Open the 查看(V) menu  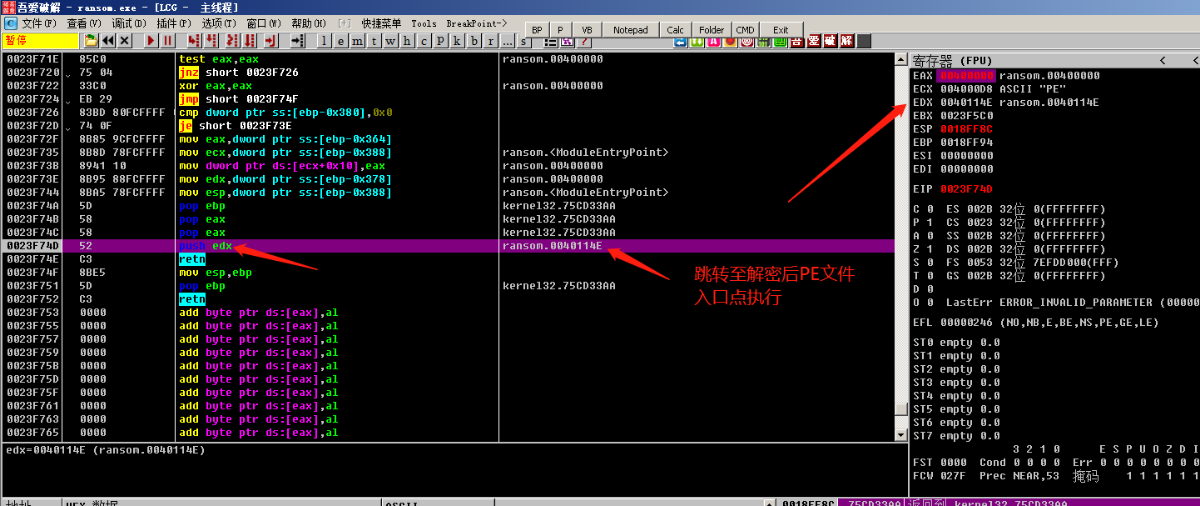click(x=84, y=23)
